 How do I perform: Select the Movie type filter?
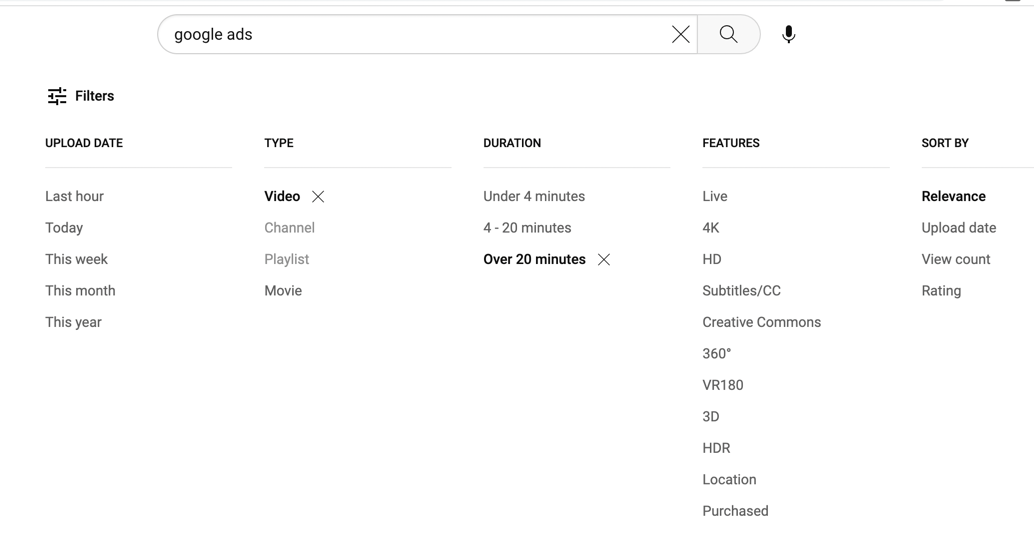283,291
